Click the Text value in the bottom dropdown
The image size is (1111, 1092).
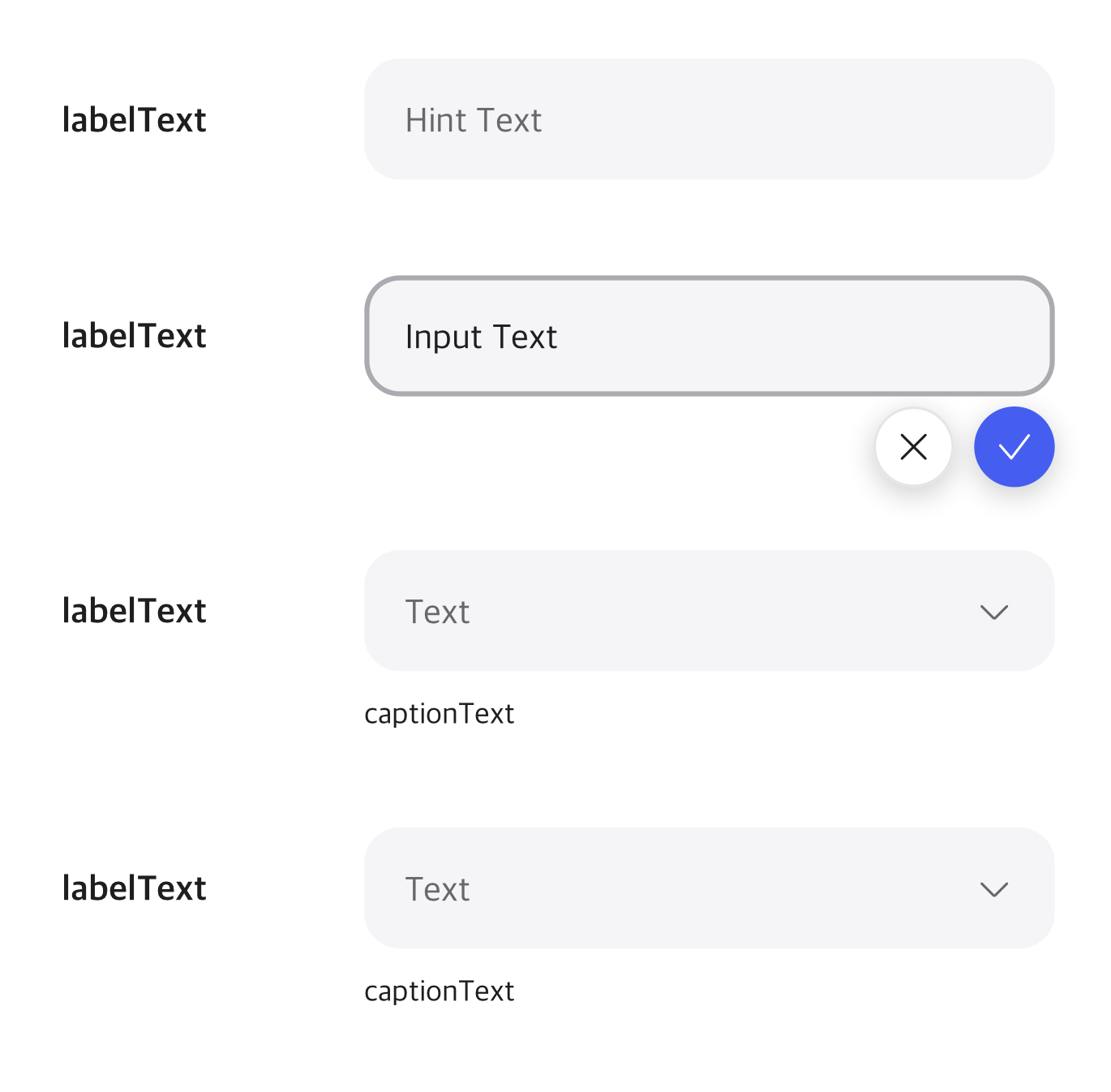click(x=437, y=889)
